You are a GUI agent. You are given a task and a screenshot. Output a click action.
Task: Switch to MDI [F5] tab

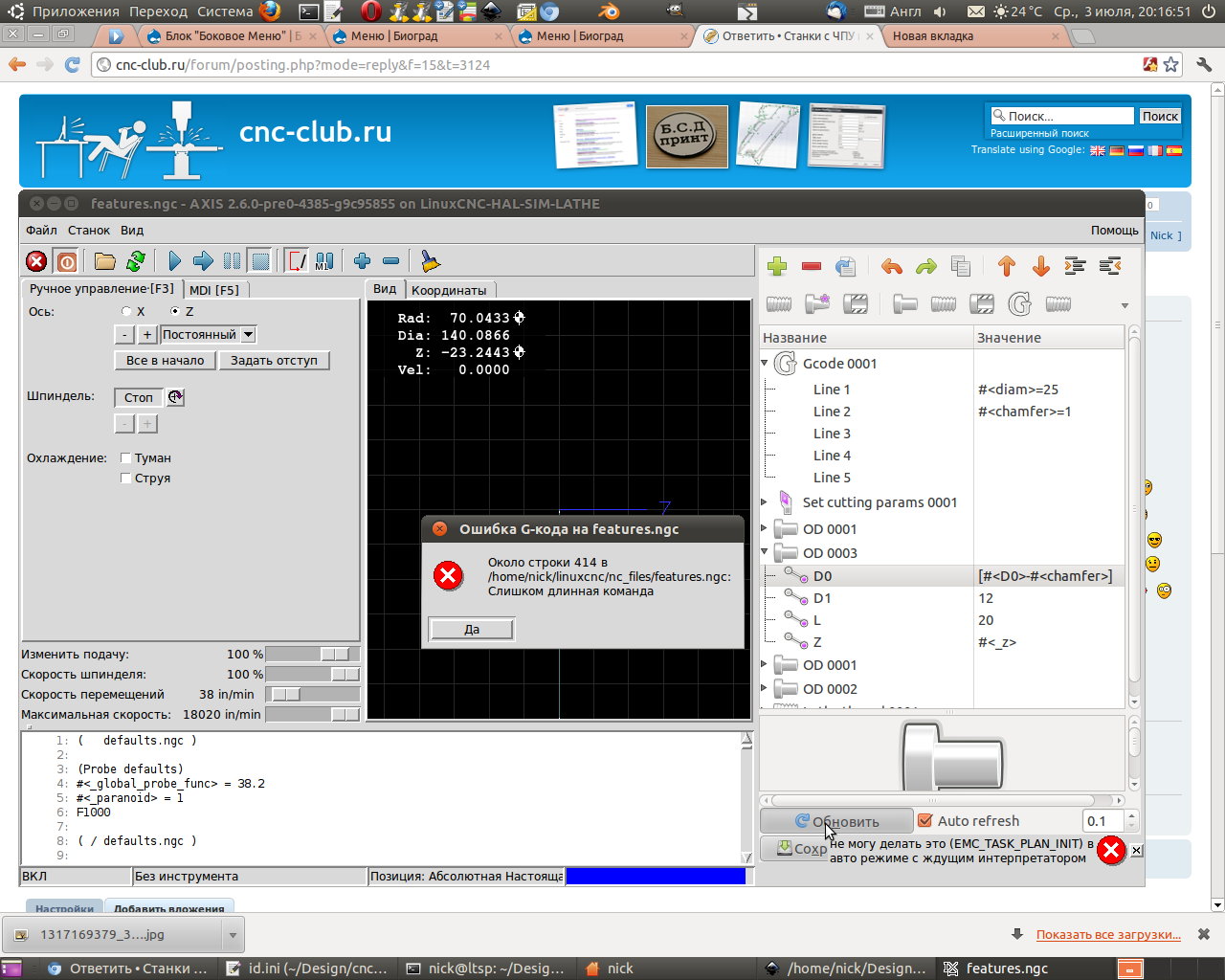214,289
